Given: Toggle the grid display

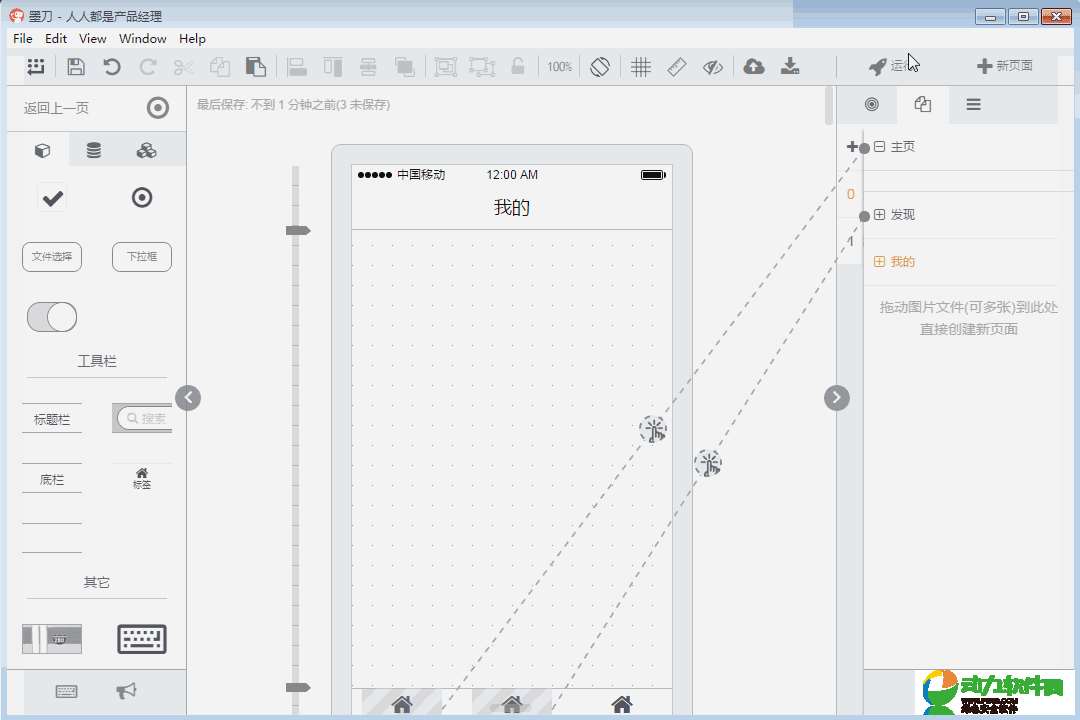Looking at the screenshot, I should coord(641,67).
